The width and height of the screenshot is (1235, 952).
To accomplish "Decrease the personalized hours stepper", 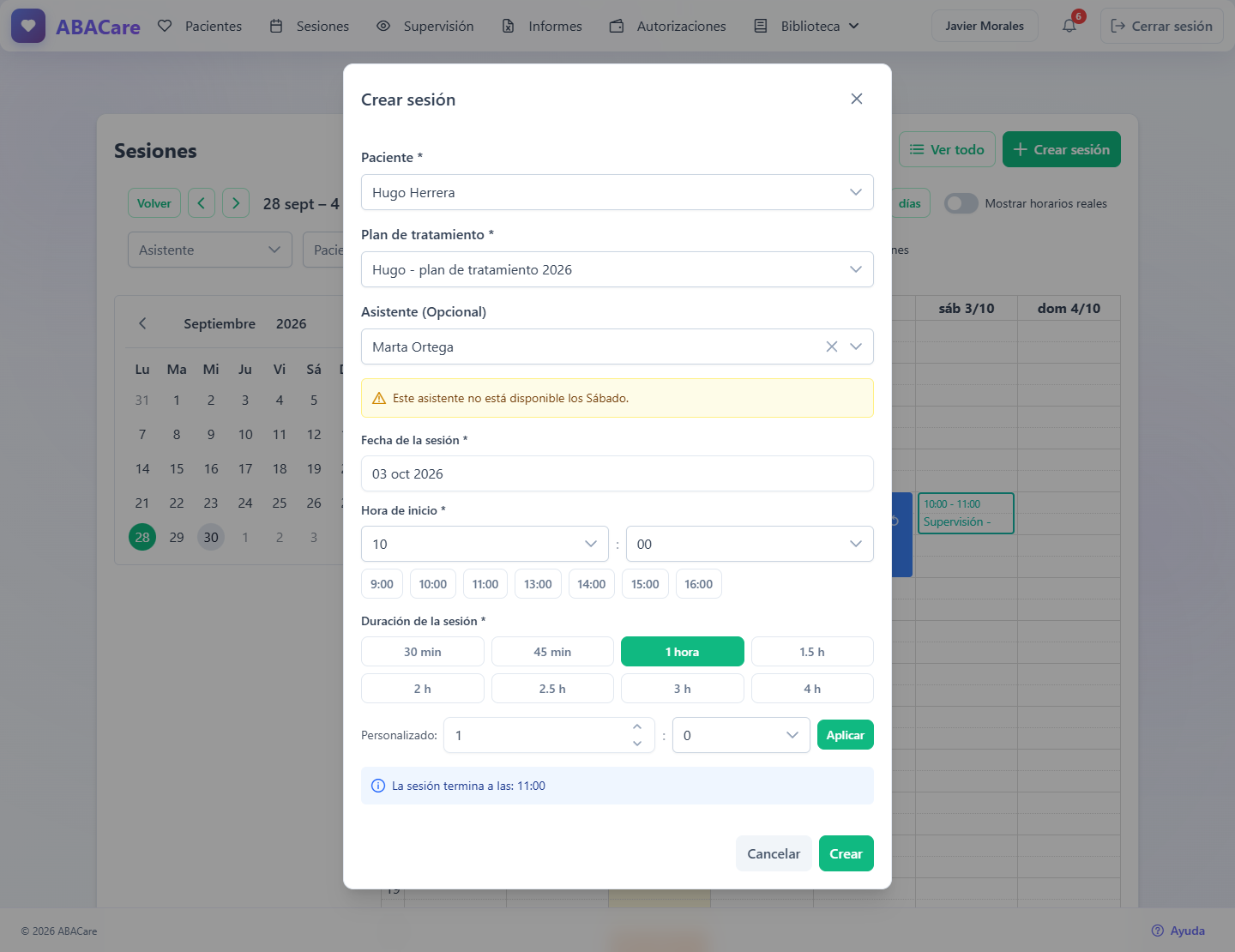I will click(x=637, y=744).
